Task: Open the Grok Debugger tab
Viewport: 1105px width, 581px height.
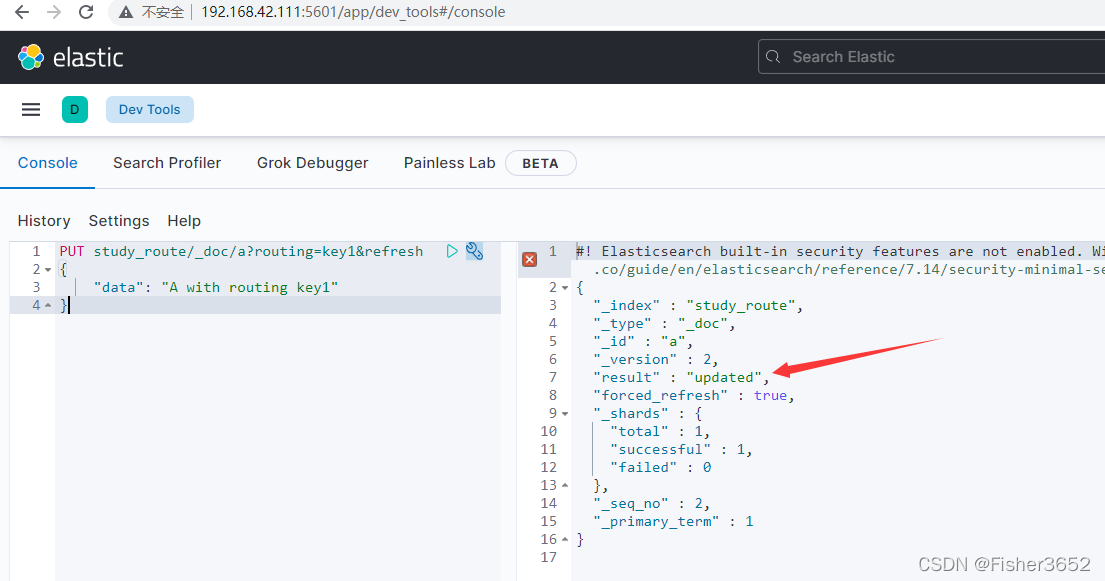Action: [312, 163]
